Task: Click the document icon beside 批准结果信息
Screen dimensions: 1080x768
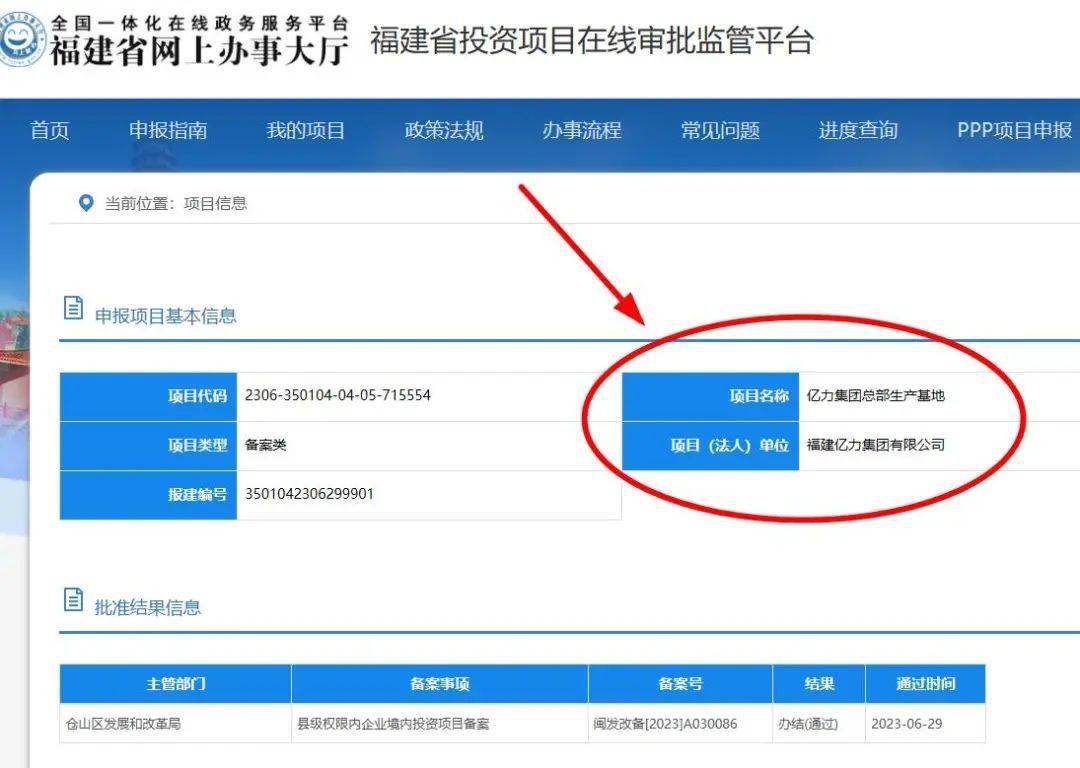Action: (x=73, y=599)
